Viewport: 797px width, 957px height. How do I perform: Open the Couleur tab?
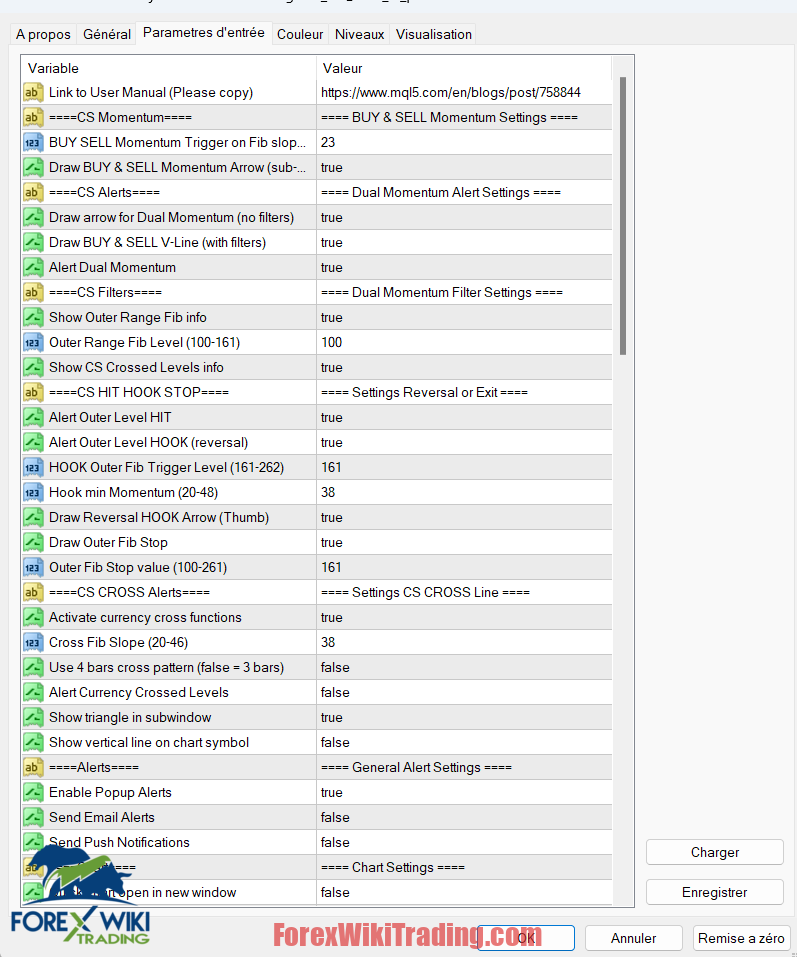point(300,34)
